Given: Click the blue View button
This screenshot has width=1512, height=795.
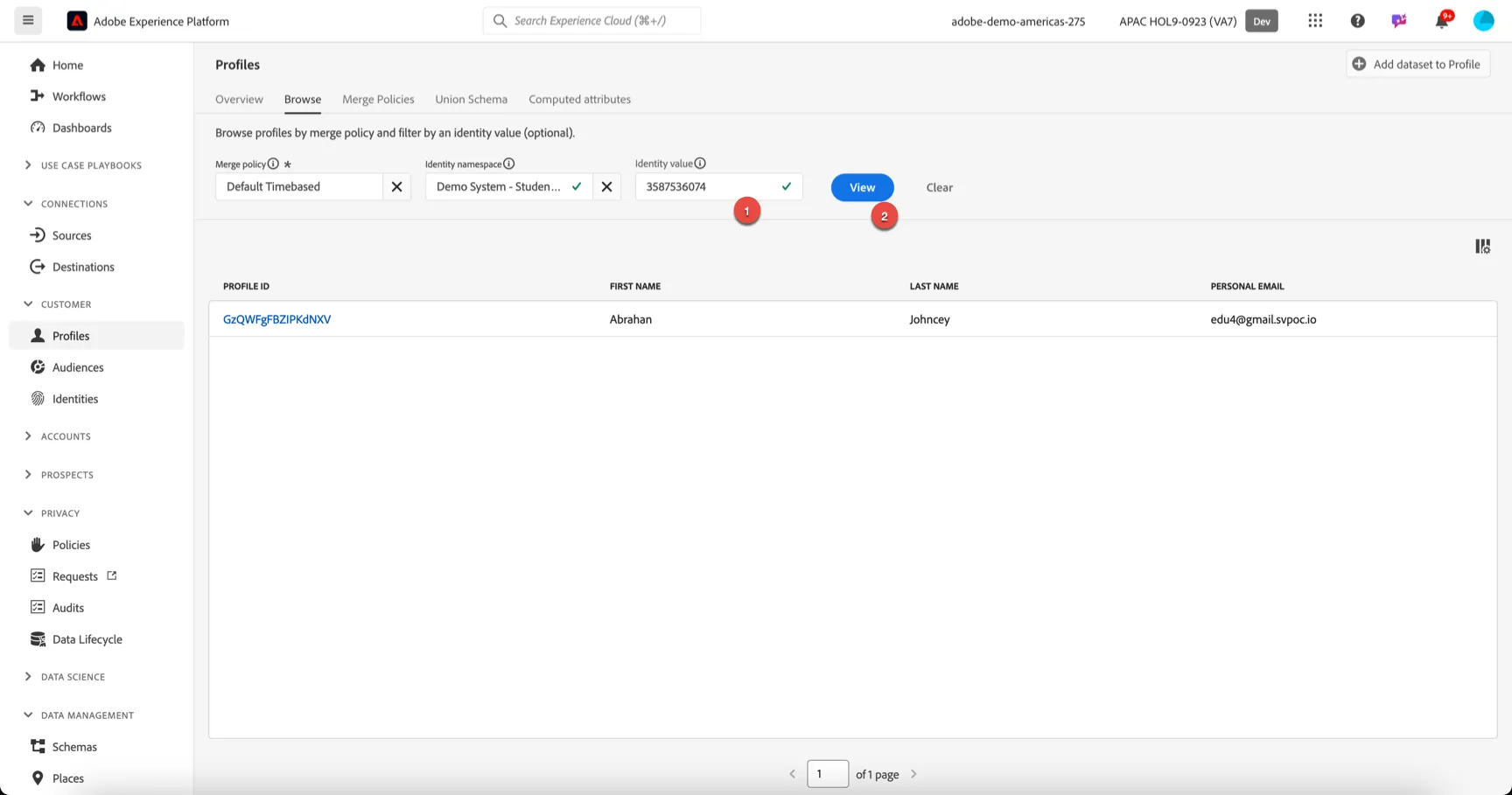Looking at the screenshot, I should [x=862, y=187].
